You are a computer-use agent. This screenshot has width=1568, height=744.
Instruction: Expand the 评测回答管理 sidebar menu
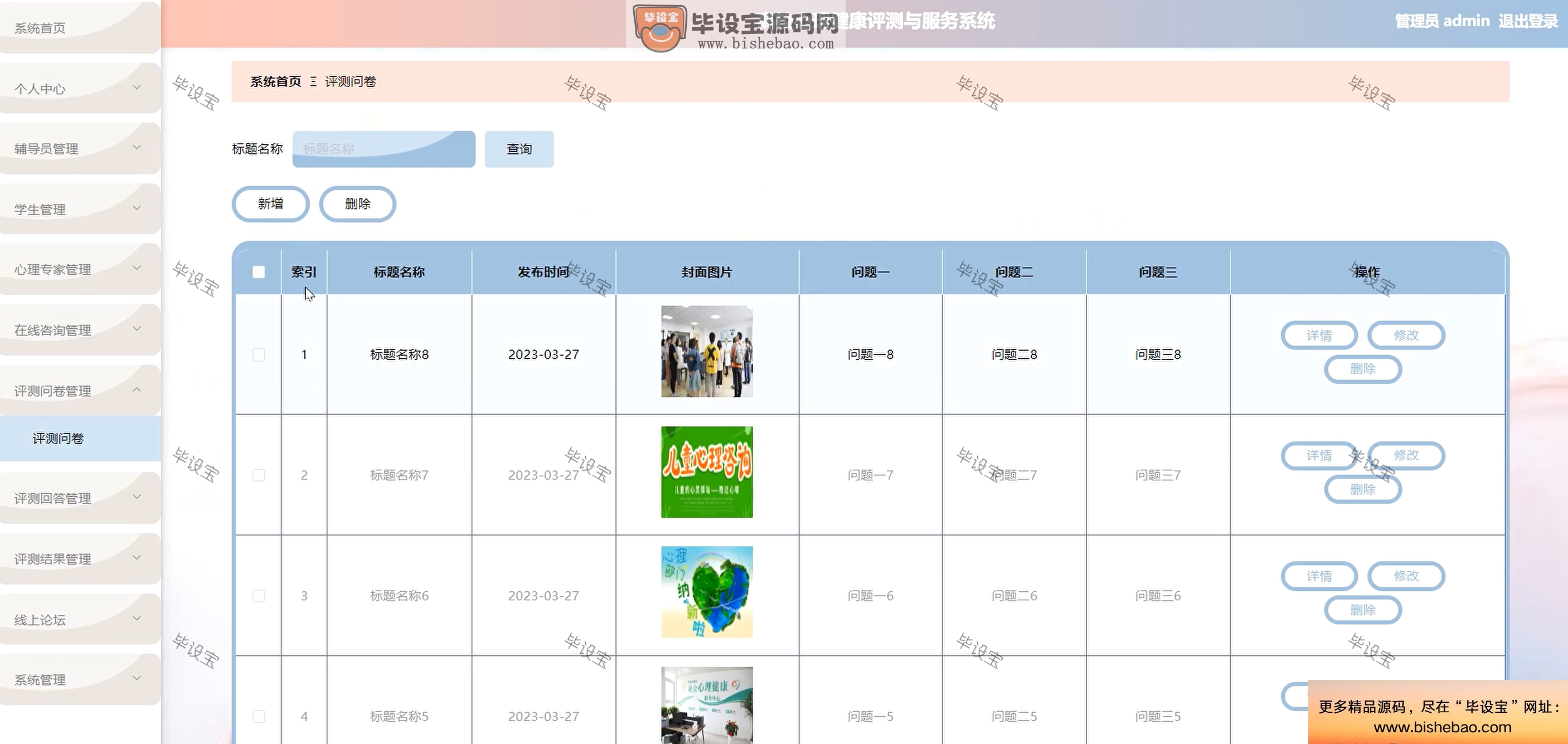click(80, 498)
